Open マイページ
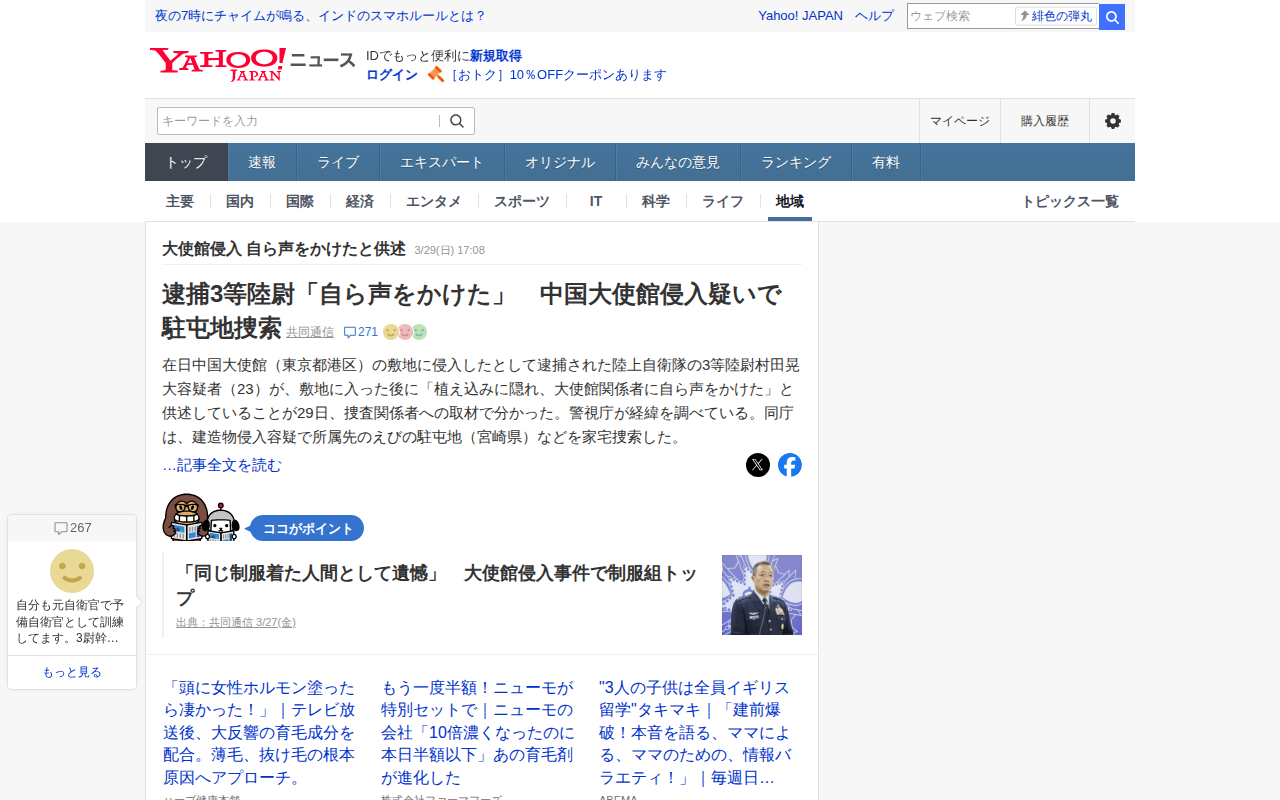 pyautogui.click(x=960, y=121)
